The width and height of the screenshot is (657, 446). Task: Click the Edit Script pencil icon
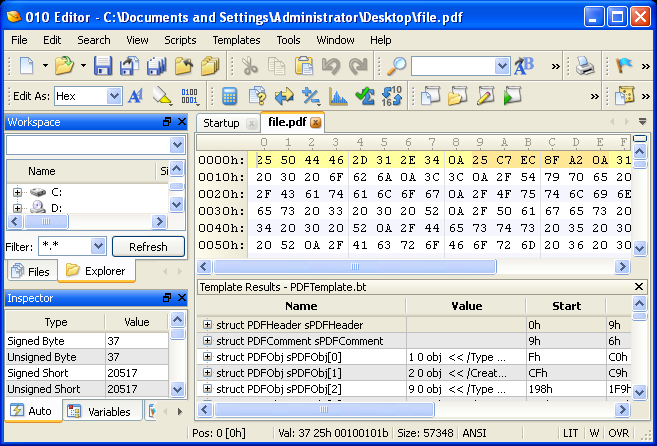click(x=485, y=96)
